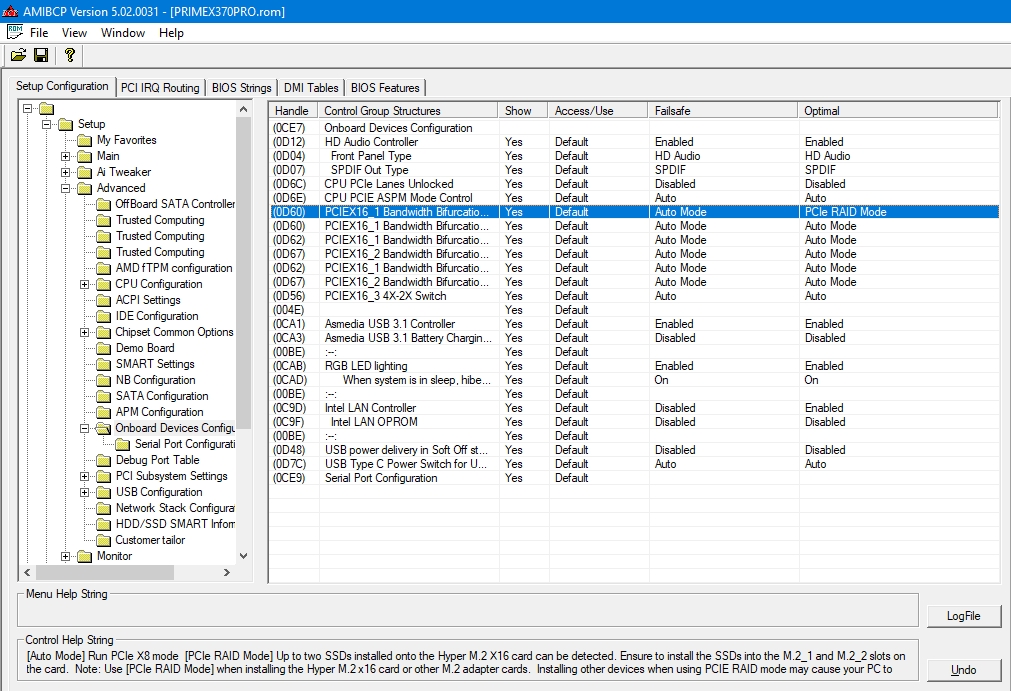Select the ACPI Settings folder icon
1011x691 pixels.
click(103, 300)
